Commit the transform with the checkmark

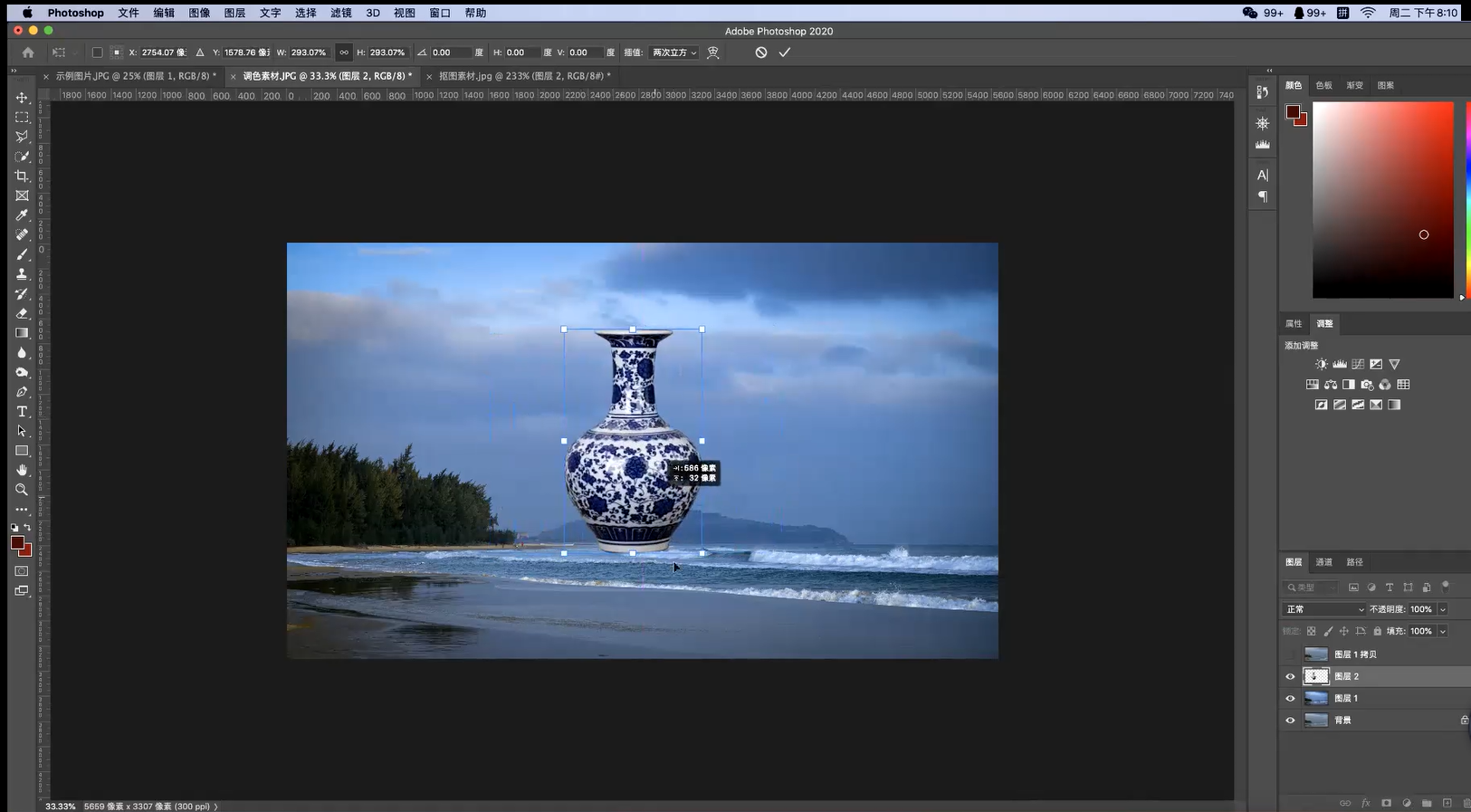coord(785,53)
